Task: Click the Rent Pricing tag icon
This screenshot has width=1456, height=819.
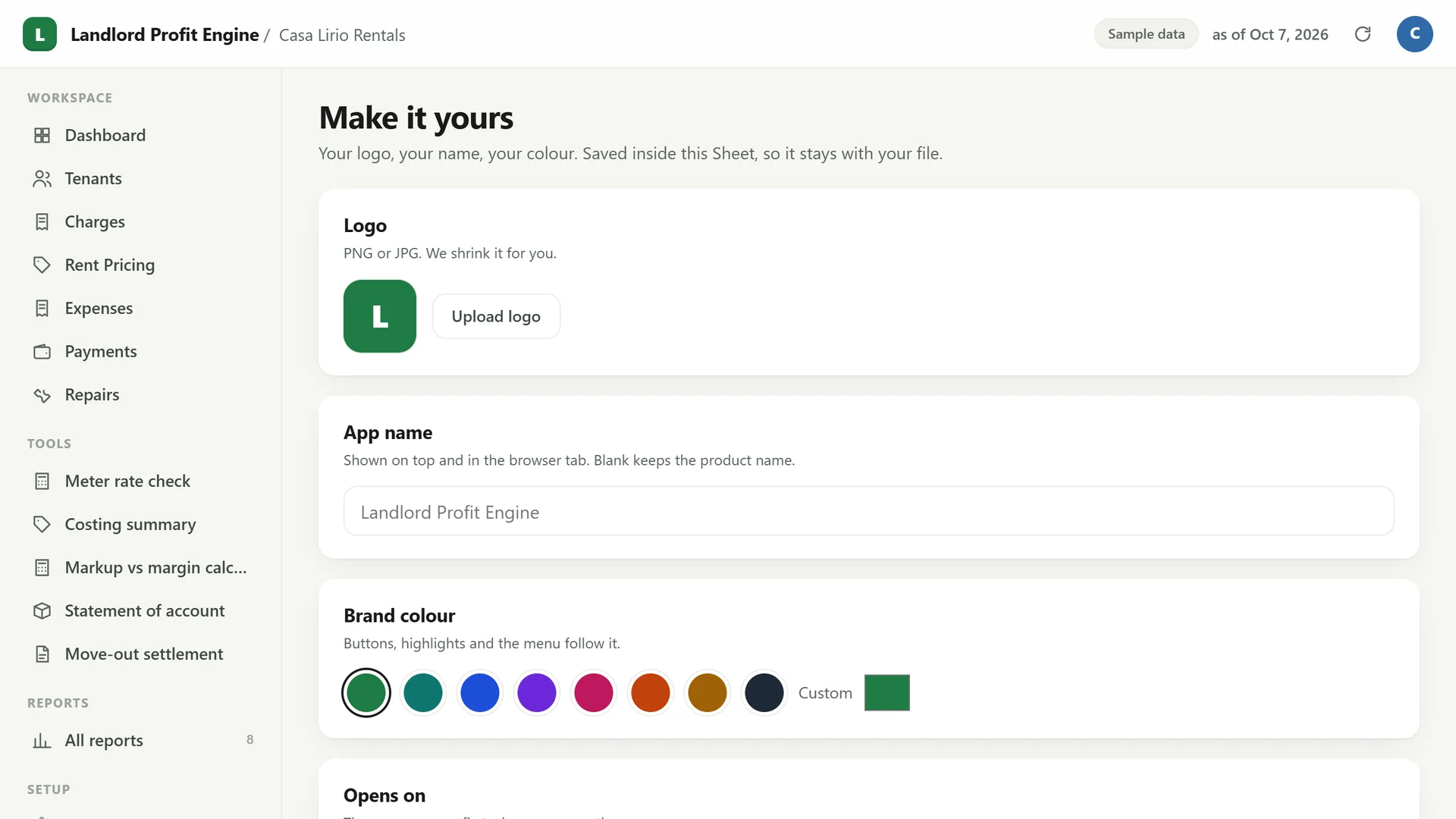Action: [42, 265]
